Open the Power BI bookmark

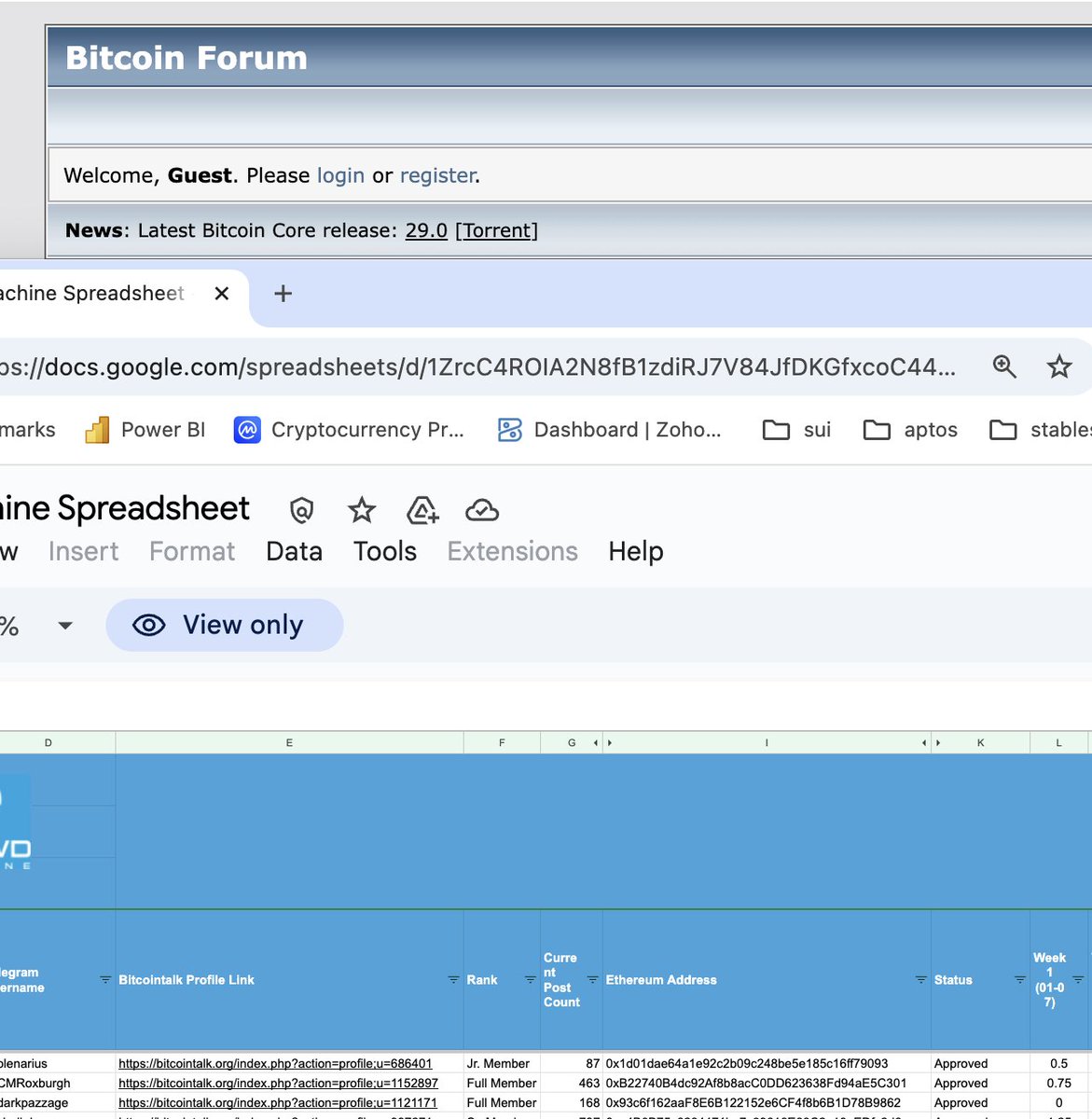[x=145, y=430]
